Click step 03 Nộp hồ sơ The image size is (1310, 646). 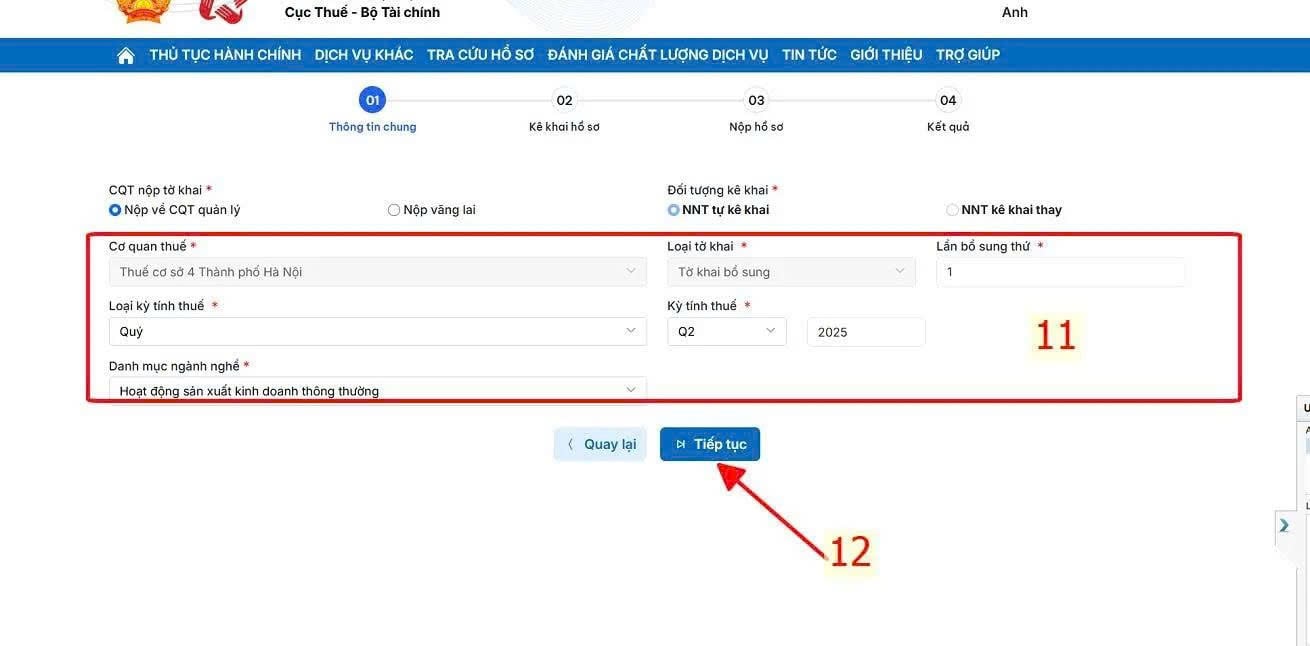coord(756,110)
